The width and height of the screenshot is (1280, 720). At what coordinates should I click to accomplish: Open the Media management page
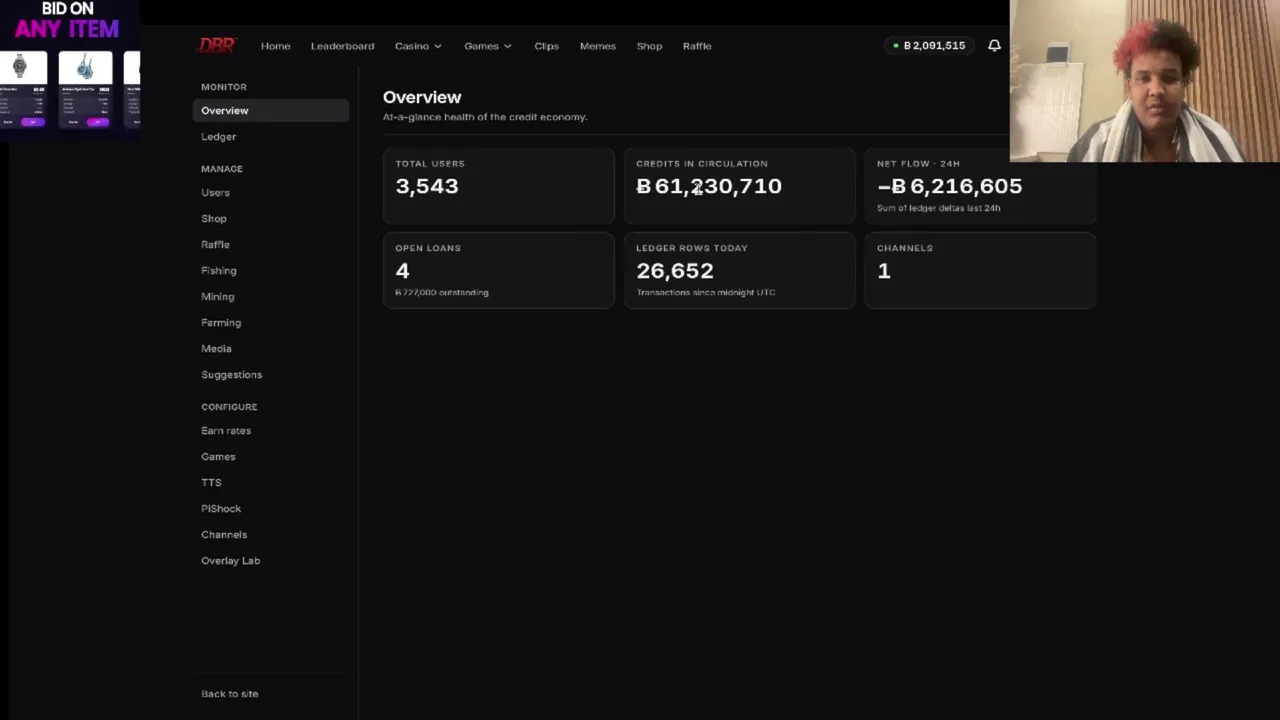click(216, 349)
